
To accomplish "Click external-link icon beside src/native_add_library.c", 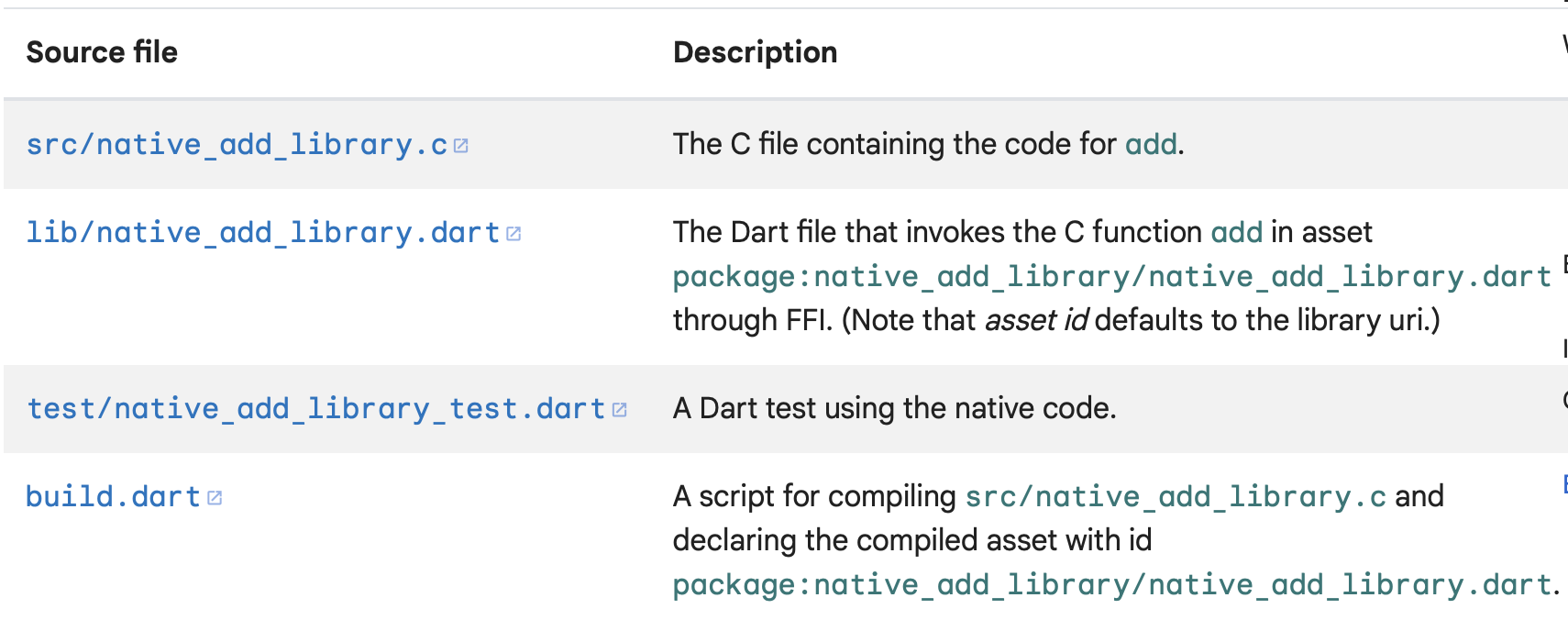I will pos(461,146).
